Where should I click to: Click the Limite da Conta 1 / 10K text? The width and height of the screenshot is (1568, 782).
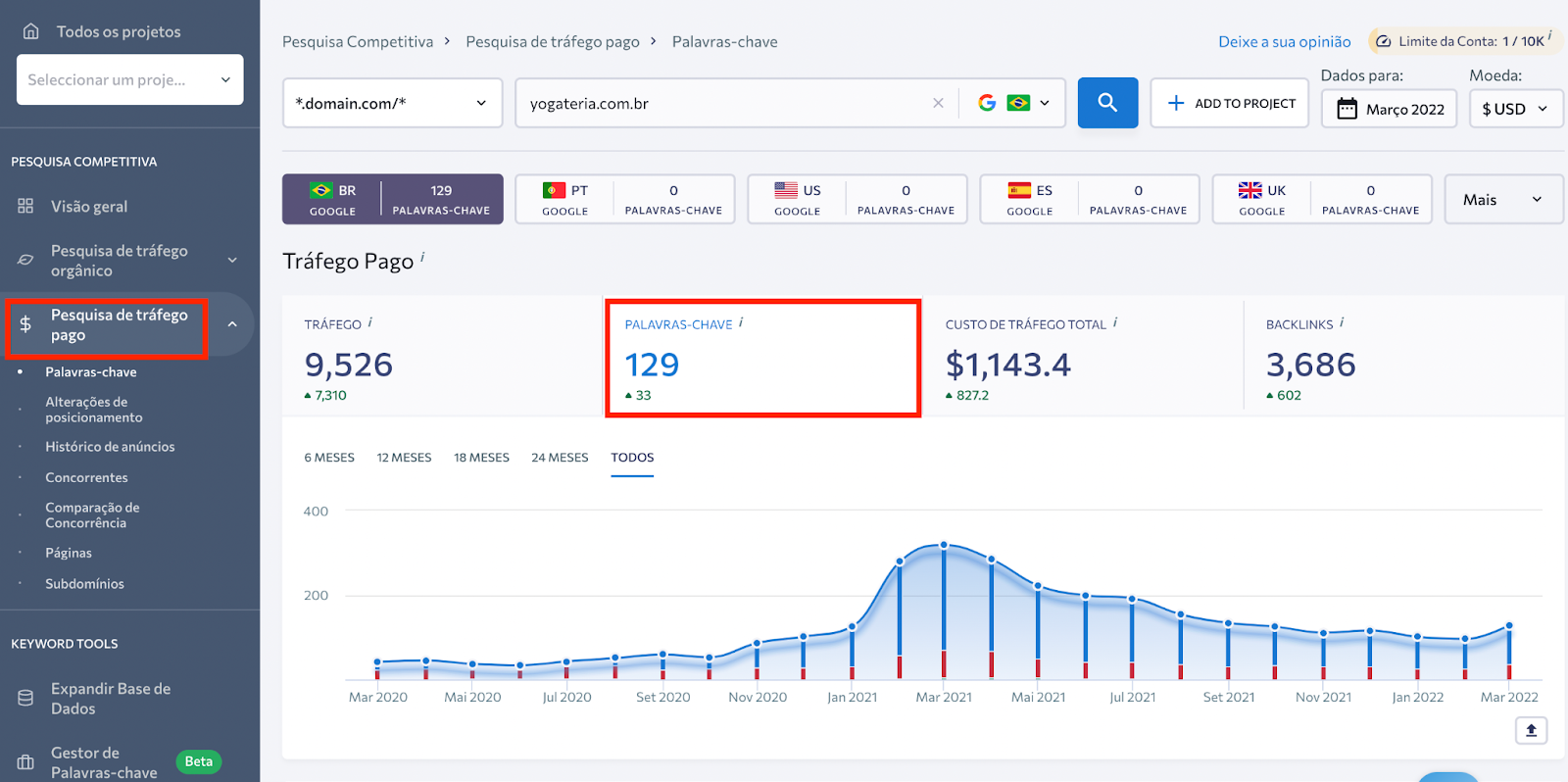(1471, 41)
